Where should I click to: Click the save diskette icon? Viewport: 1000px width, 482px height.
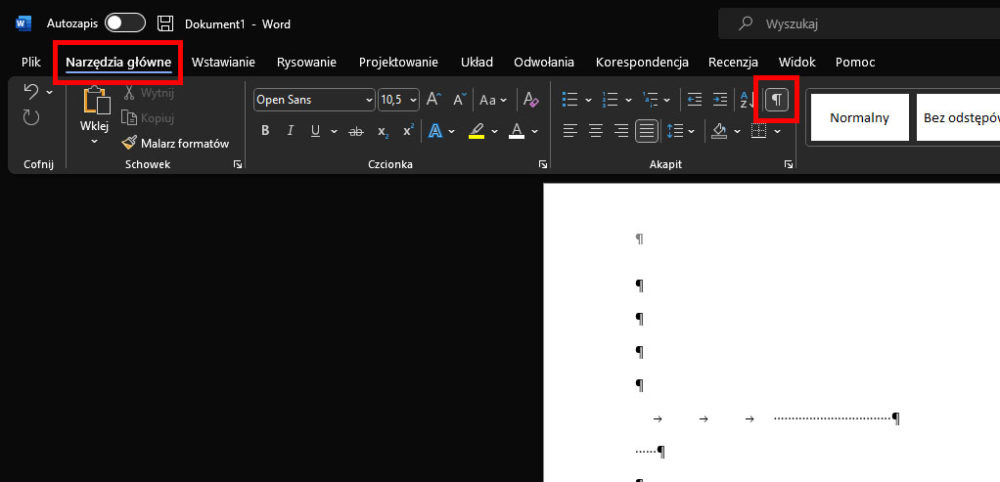click(165, 24)
